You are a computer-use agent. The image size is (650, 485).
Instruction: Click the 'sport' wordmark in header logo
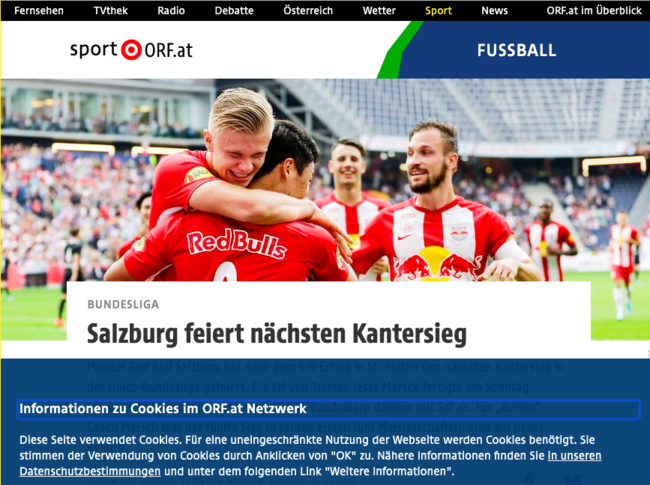(x=94, y=50)
